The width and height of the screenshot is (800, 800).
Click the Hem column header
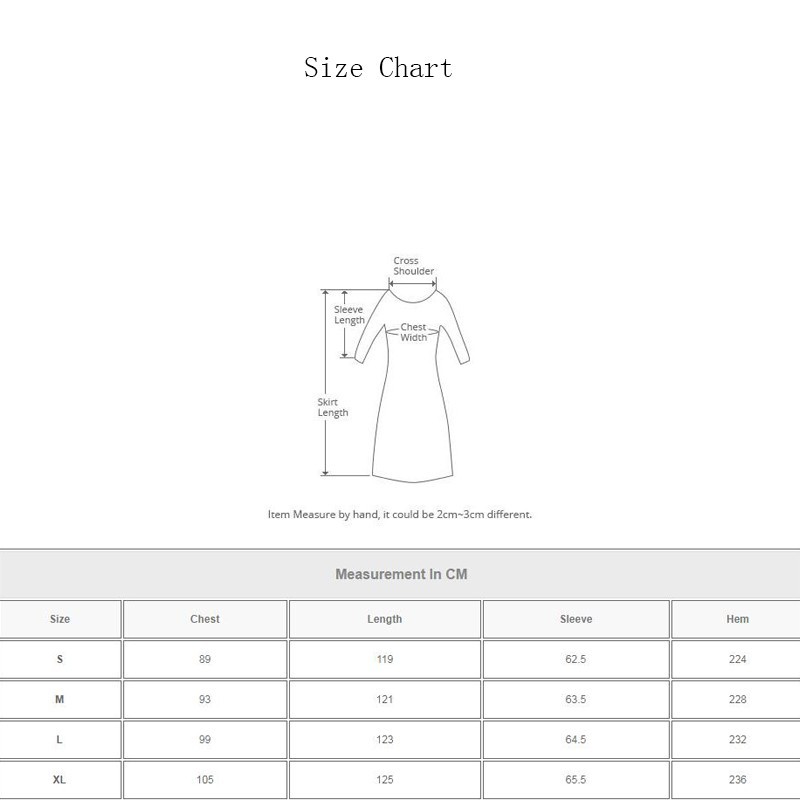coord(736,619)
